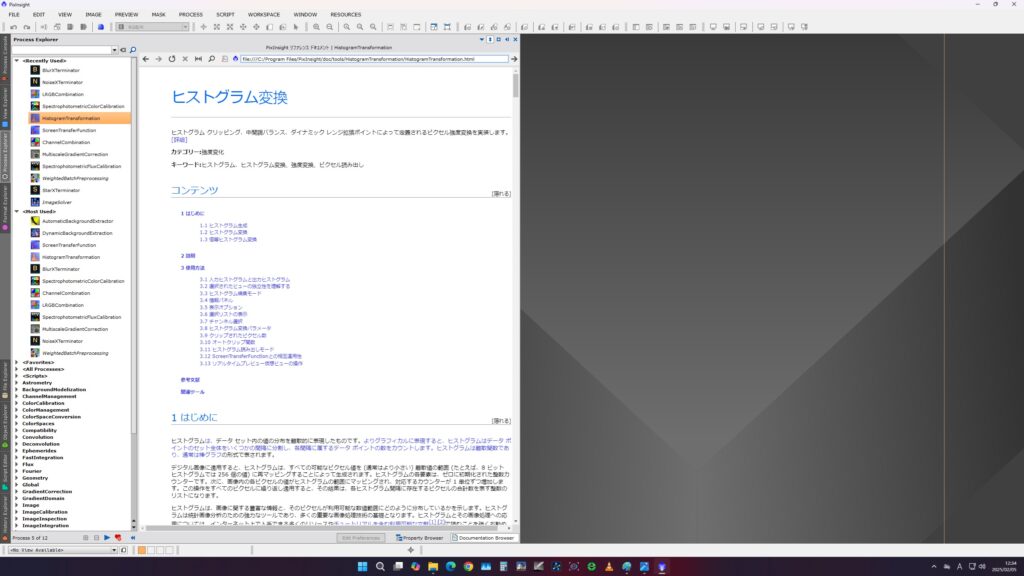Open SpectrophotometricColorCalibration in Recently Used

(x=83, y=106)
